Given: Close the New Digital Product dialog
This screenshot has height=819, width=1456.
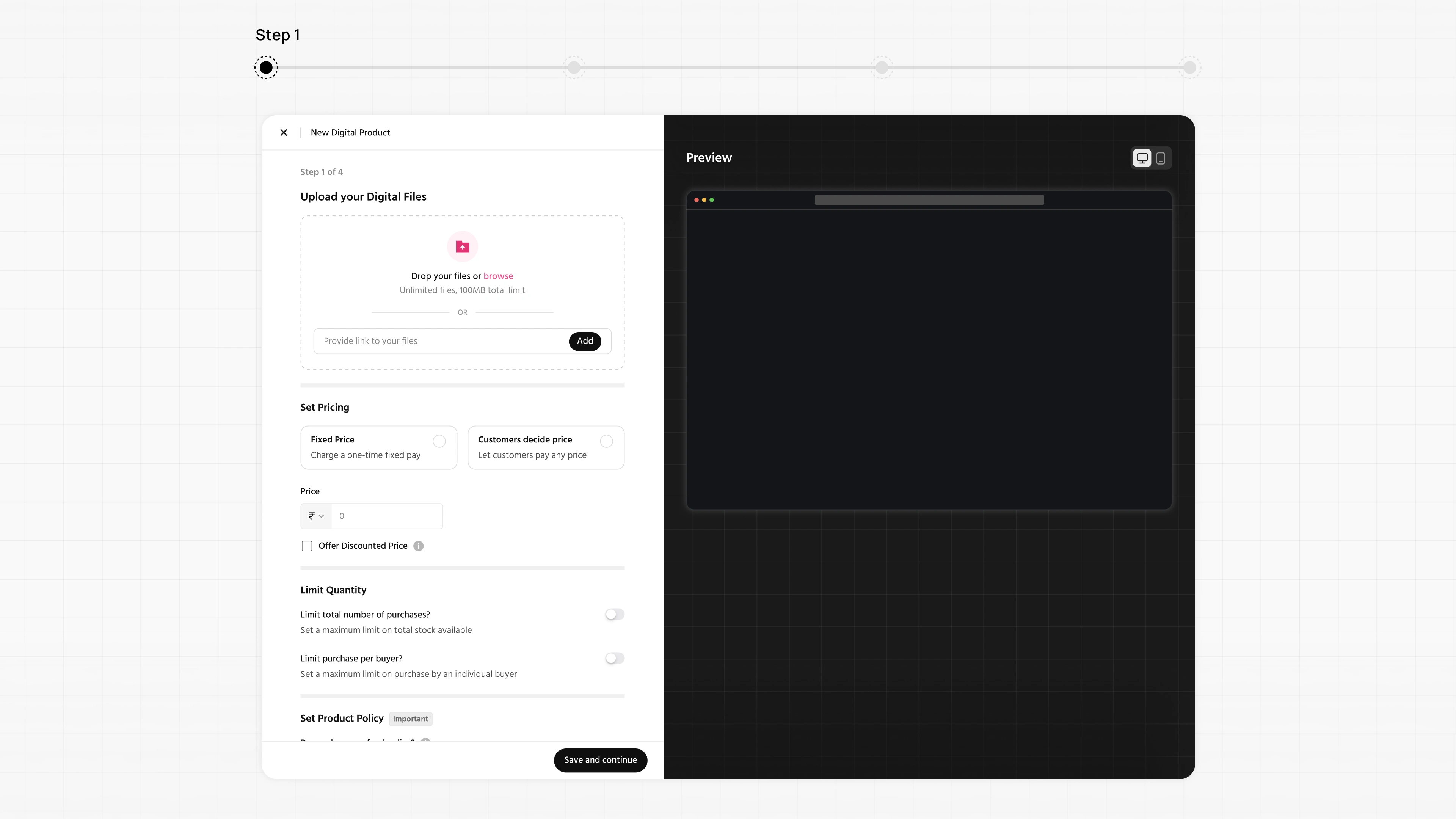Looking at the screenshot, I should [284, 132].
